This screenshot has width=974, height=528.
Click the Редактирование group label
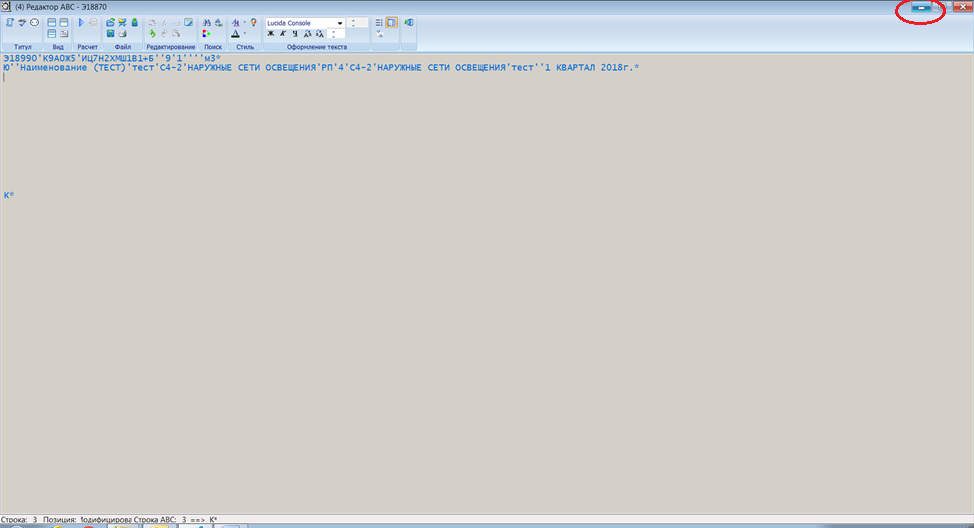coord(171,47)
